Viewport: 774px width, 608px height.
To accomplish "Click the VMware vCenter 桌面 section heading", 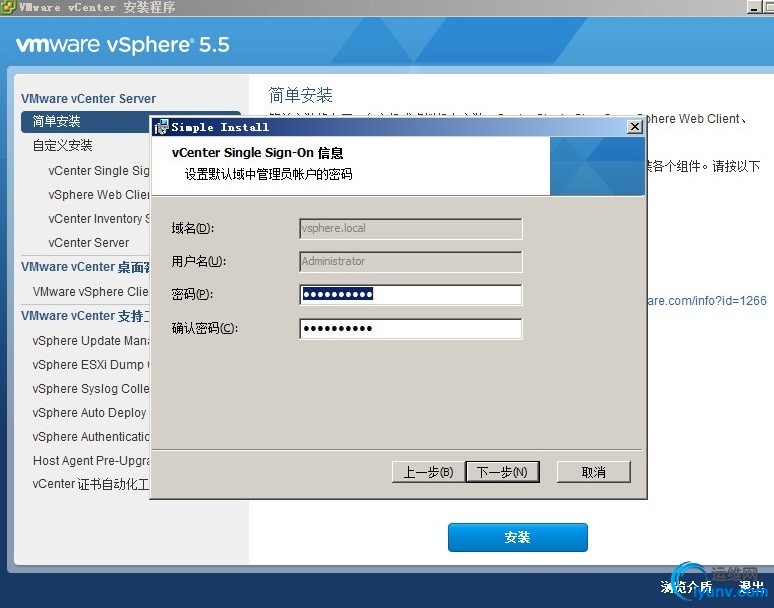I will 85,267.
